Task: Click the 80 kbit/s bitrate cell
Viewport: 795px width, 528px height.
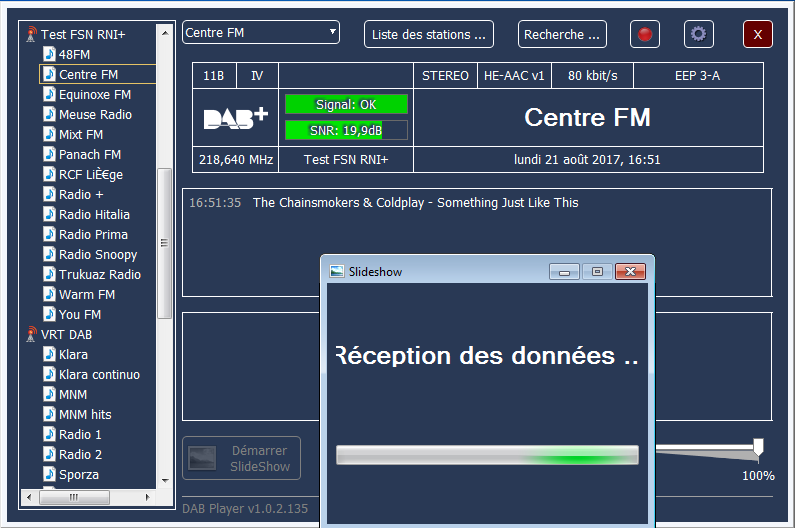Action: point(593,76)
